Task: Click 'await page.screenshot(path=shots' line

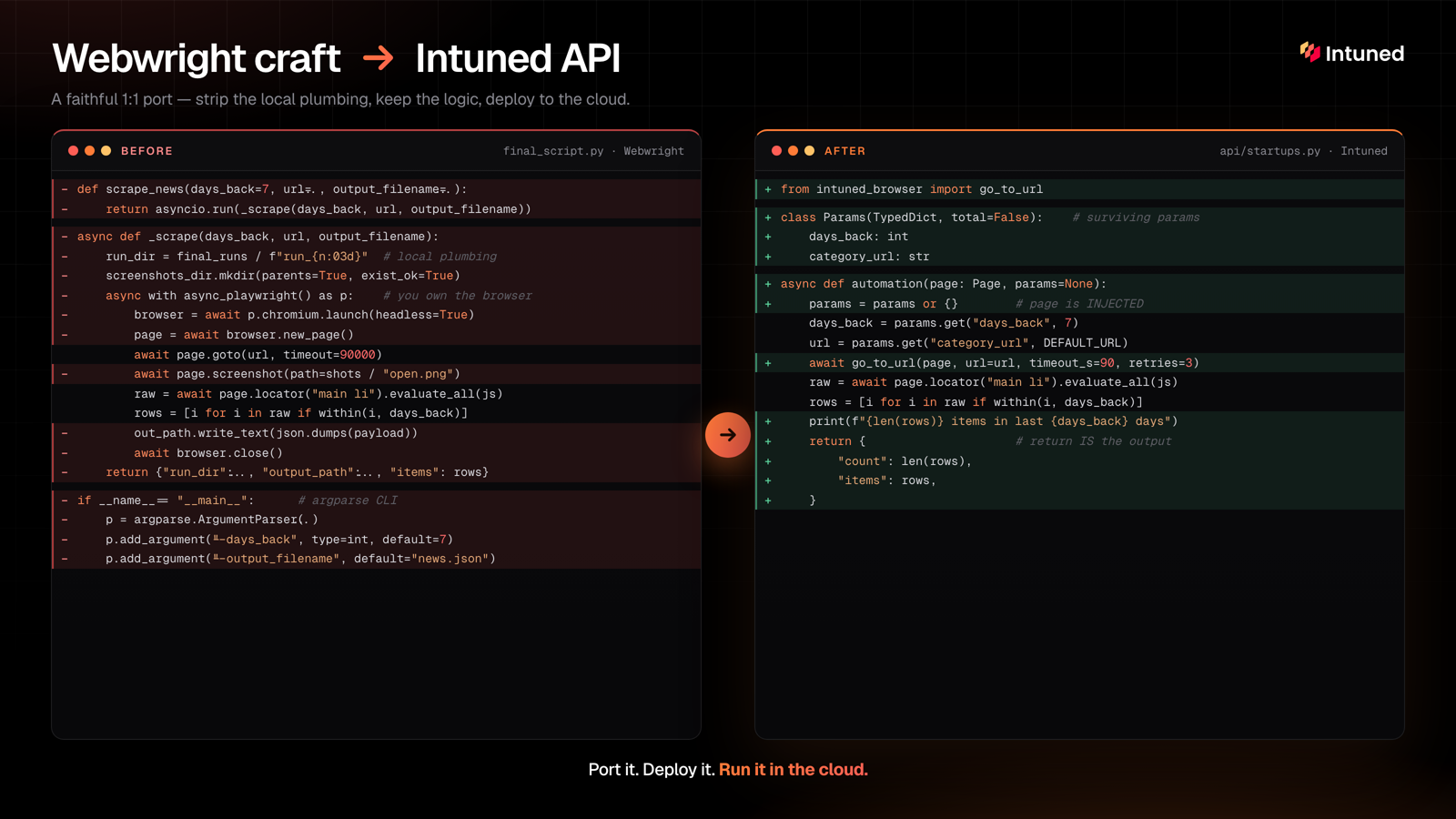Action: (x=377, y=374)
